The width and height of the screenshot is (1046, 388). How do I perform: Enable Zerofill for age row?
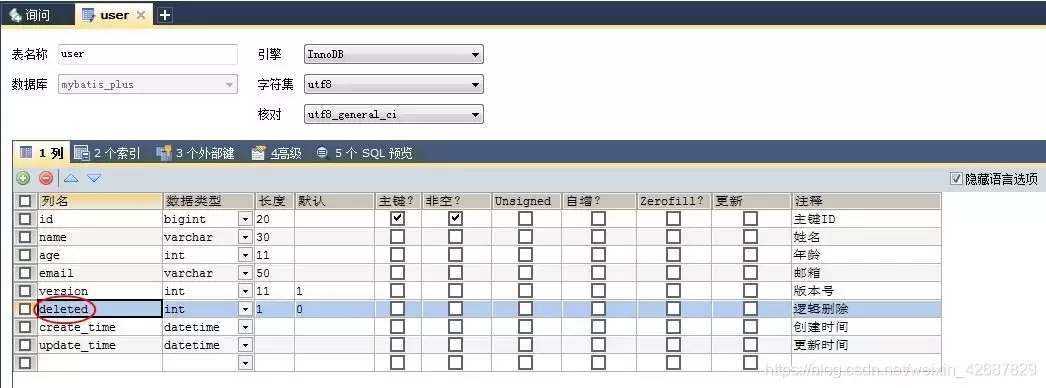click(x=674, y=254)
